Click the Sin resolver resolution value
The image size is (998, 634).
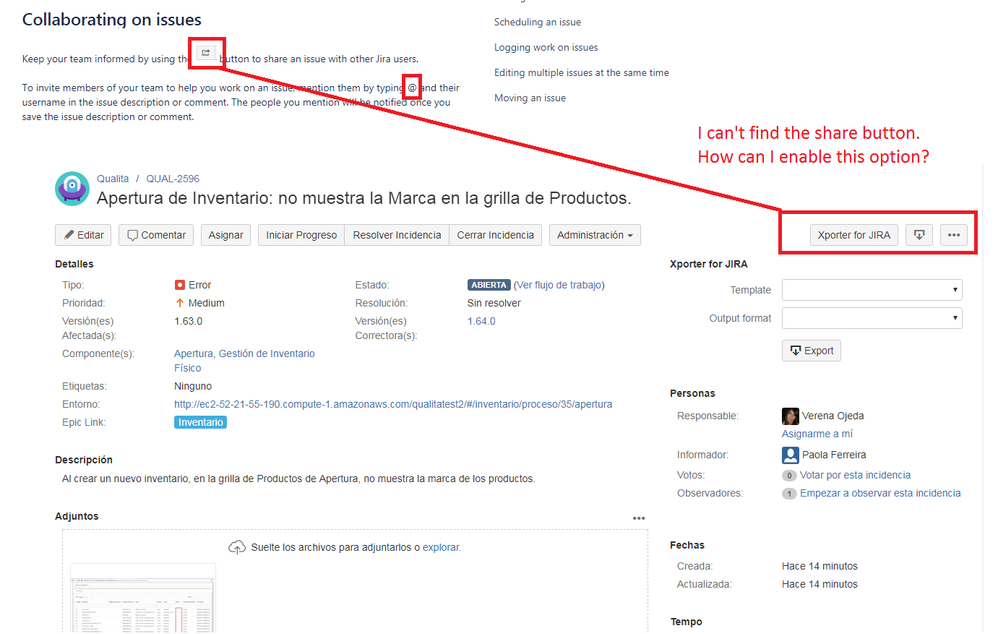click(494, 303)
